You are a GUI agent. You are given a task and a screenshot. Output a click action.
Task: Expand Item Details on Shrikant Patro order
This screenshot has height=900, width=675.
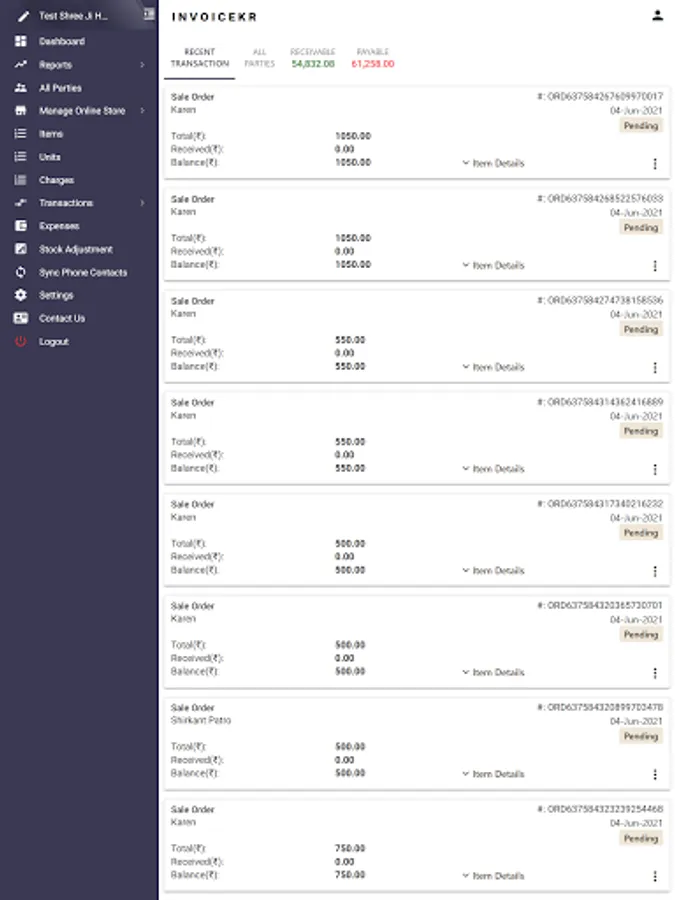pyautogui.click(x=493, y=774)
